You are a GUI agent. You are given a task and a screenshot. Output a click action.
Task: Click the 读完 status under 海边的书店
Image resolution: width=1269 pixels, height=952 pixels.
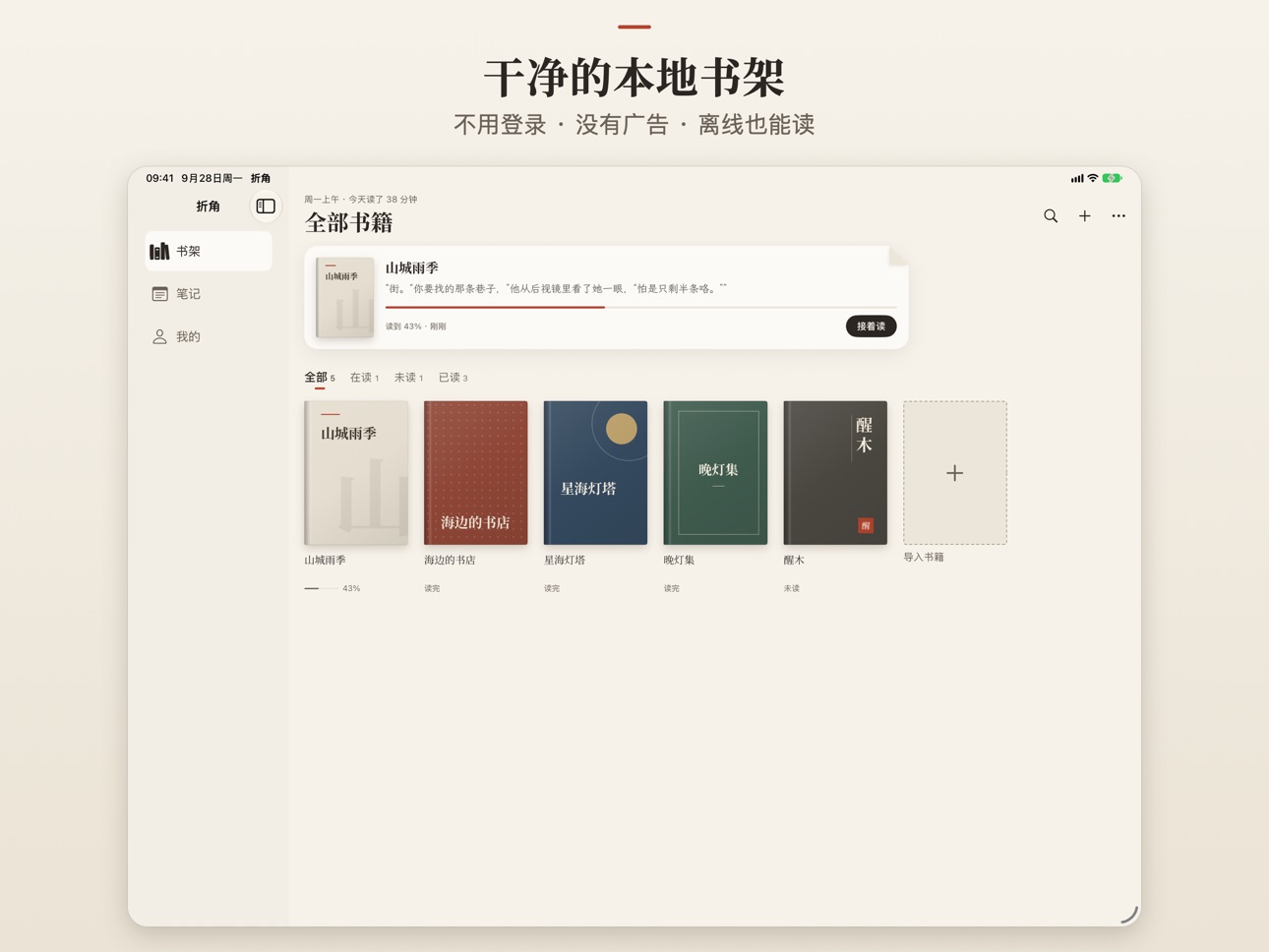[432, 588]
